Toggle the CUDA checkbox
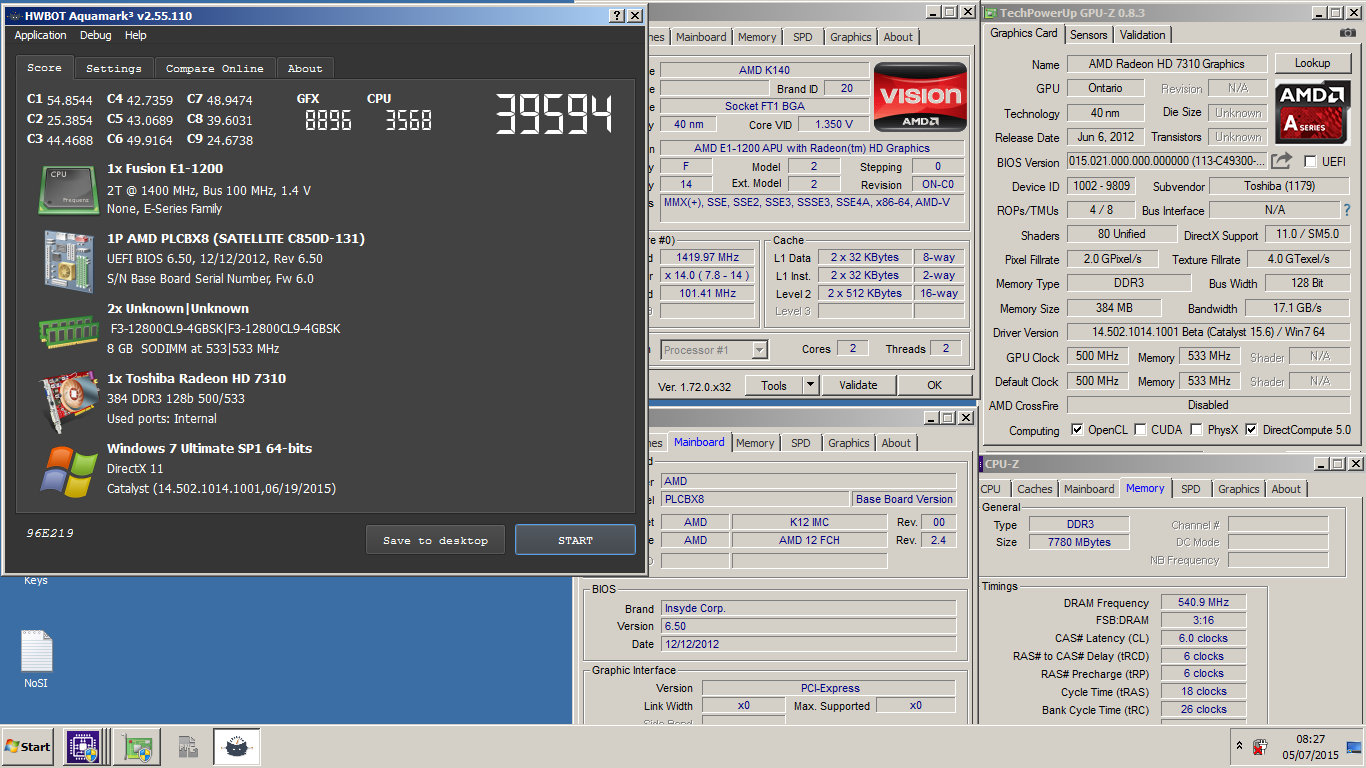Viewport: 1366px width, 768px height. click(1141, 430)
